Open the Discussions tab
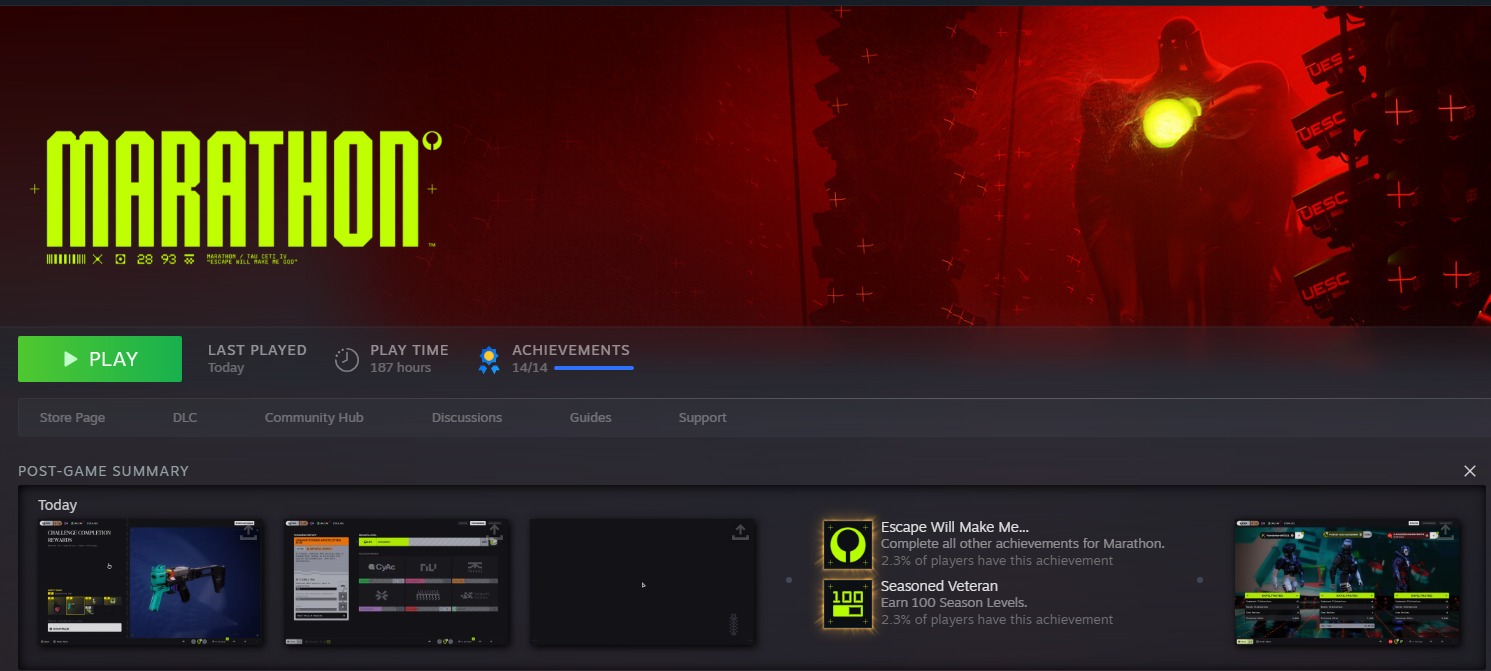 click(x=467, y=418)
